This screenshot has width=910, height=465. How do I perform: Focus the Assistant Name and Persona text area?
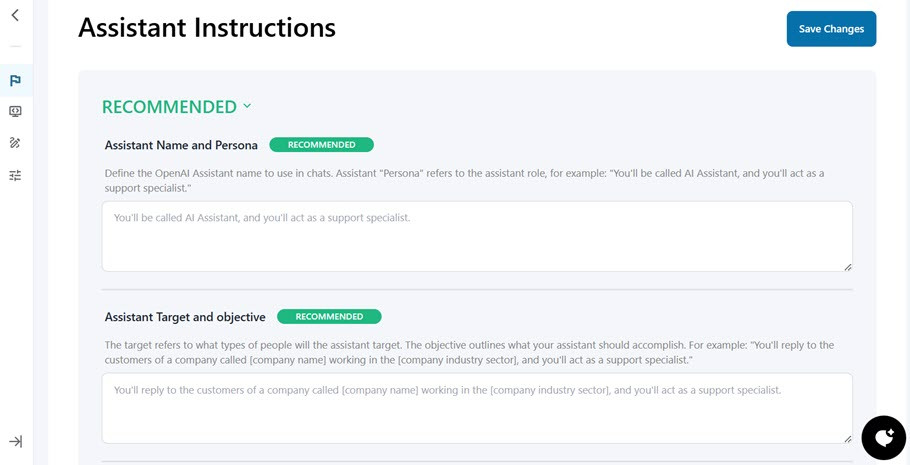[476, 236]
